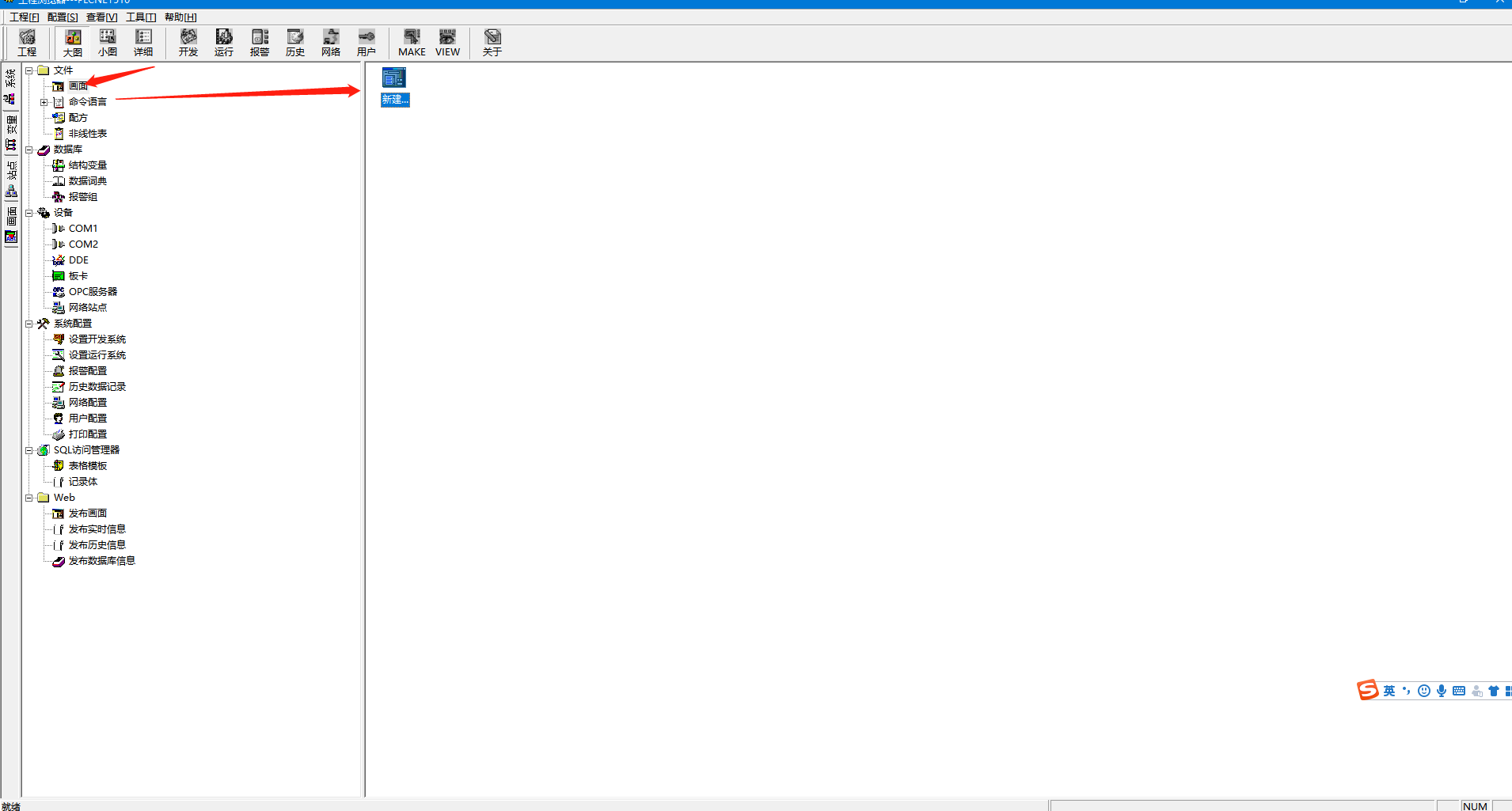Click the MAKE toolbar icon
The height and width of the screenshot is (811, 1512).
[x=412, y=42]
